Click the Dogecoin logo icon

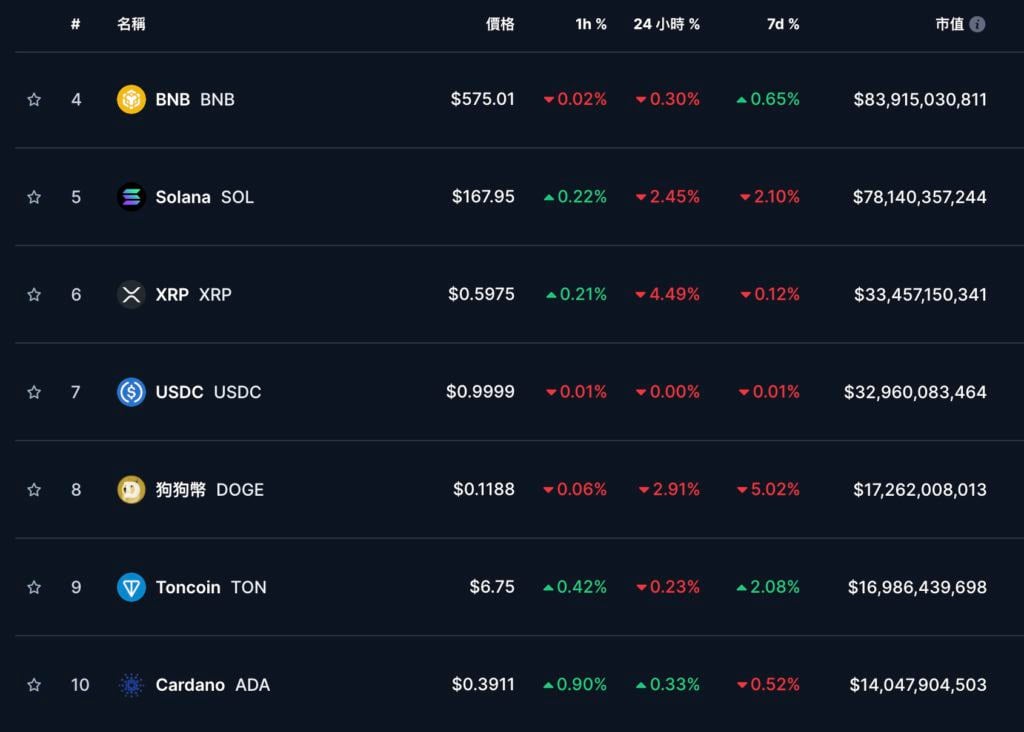tap(131, 490)
